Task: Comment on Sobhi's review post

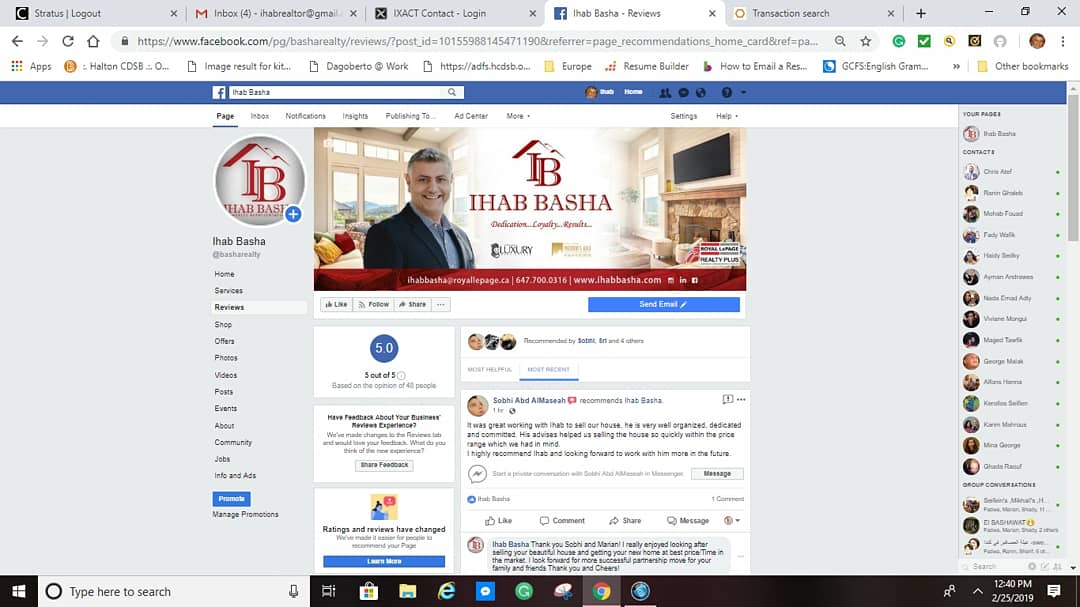Action: point(562,521)
